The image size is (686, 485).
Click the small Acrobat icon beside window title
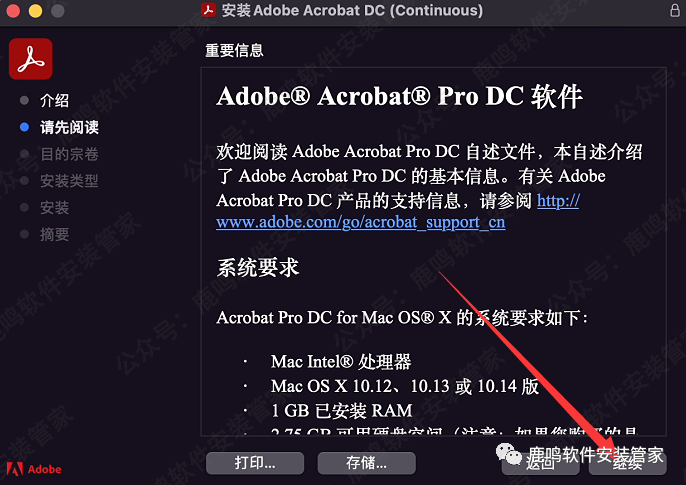point(209,10)
